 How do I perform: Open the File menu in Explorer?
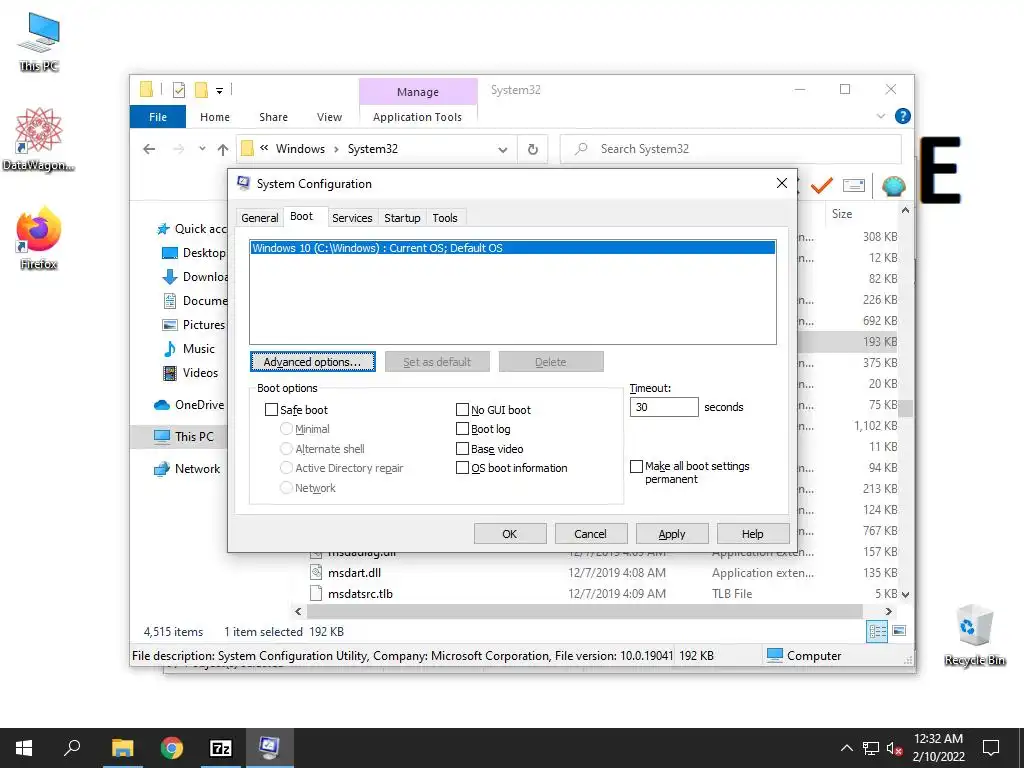pyautogui.click(x=158, y=117)
